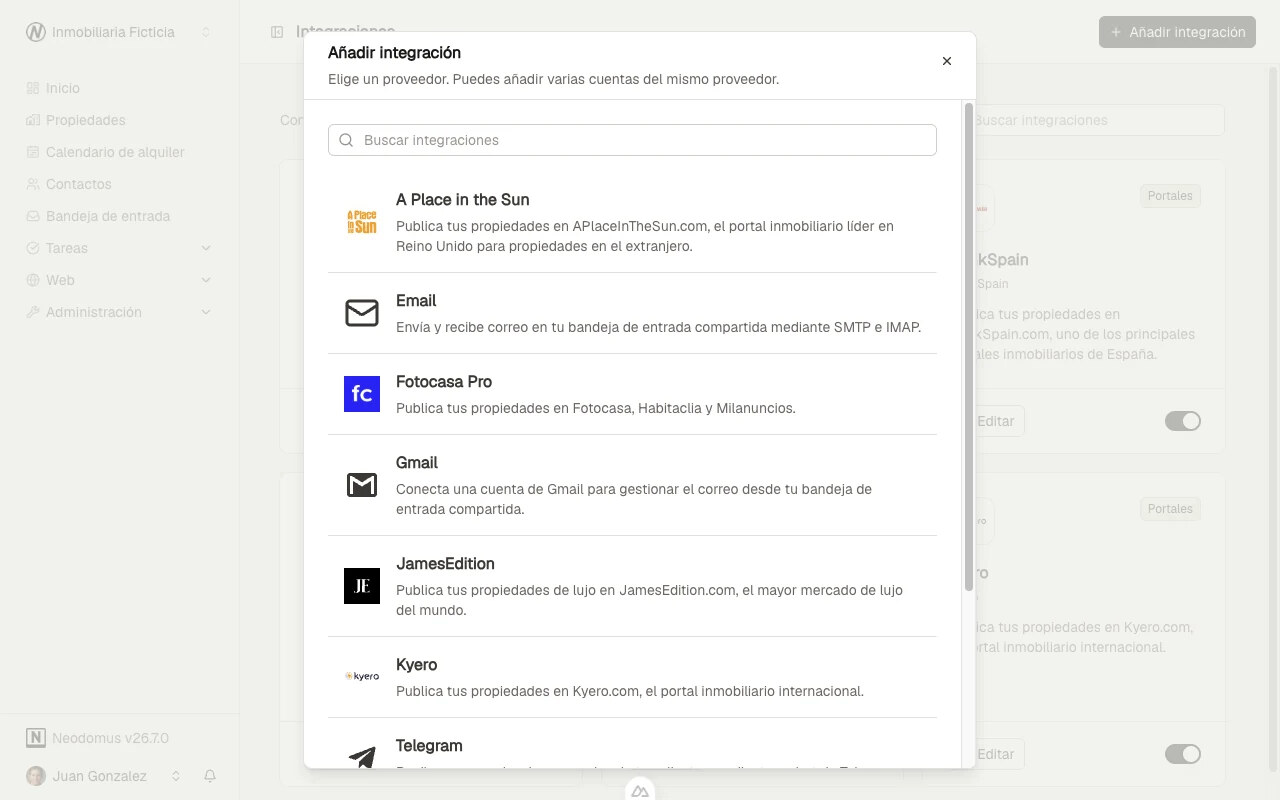Open notifications bell icon

pos(210,776)
